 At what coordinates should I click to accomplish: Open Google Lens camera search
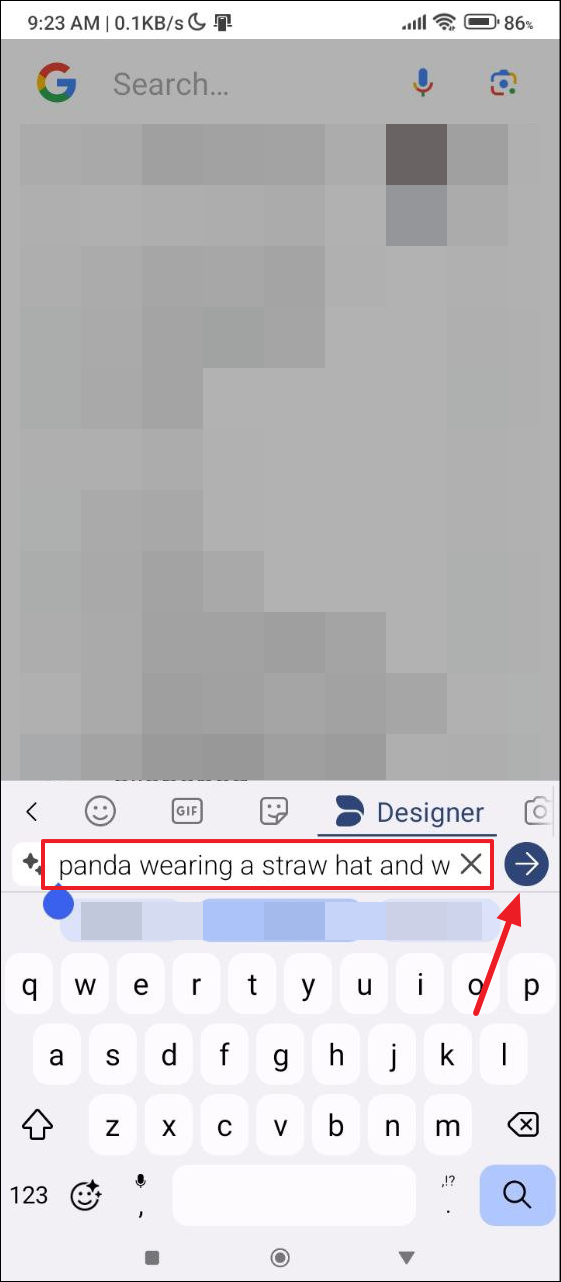[503, 83]
